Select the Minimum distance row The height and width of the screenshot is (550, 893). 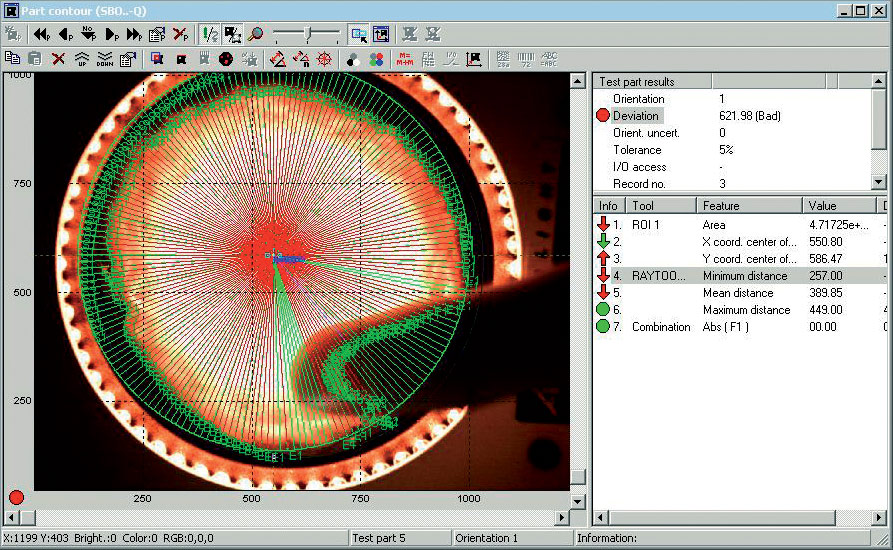click(x=745, y=276)
